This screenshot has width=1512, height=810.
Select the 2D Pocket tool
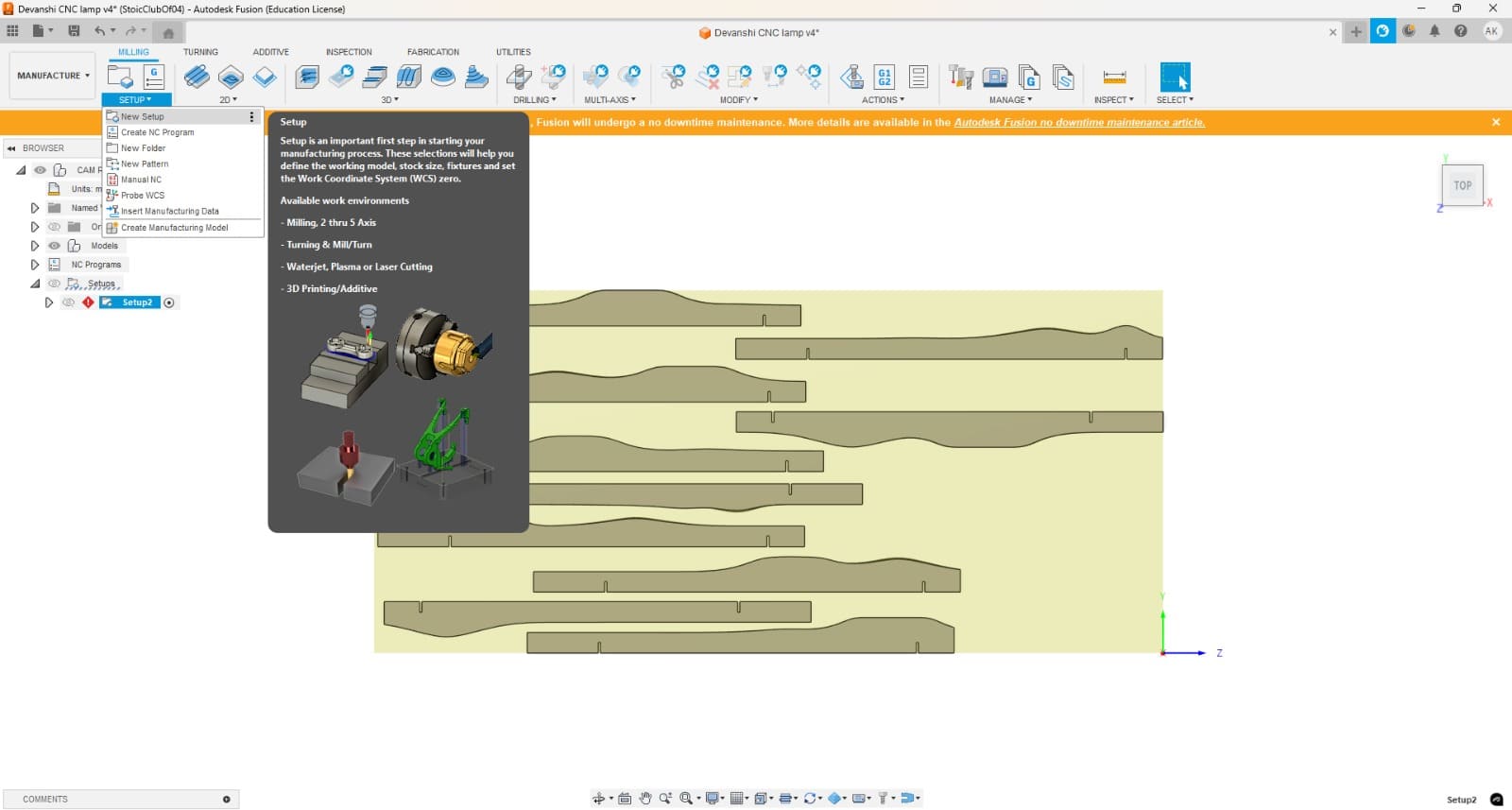click(x=231, y=77)
